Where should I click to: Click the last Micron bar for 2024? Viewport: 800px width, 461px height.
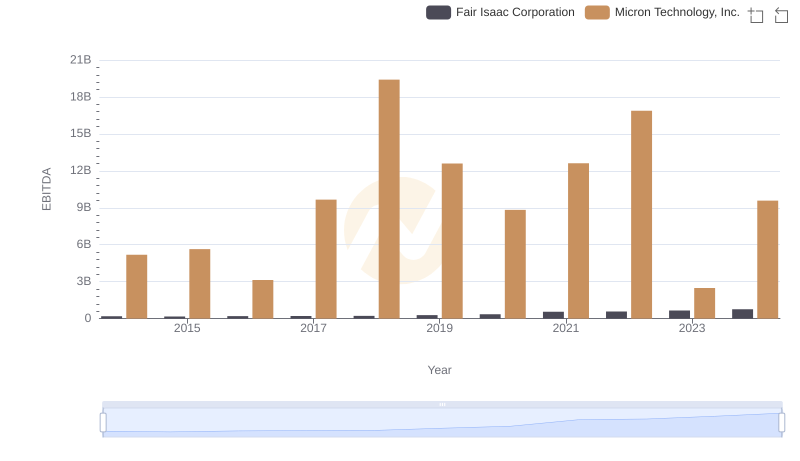(x=767, y=260)
